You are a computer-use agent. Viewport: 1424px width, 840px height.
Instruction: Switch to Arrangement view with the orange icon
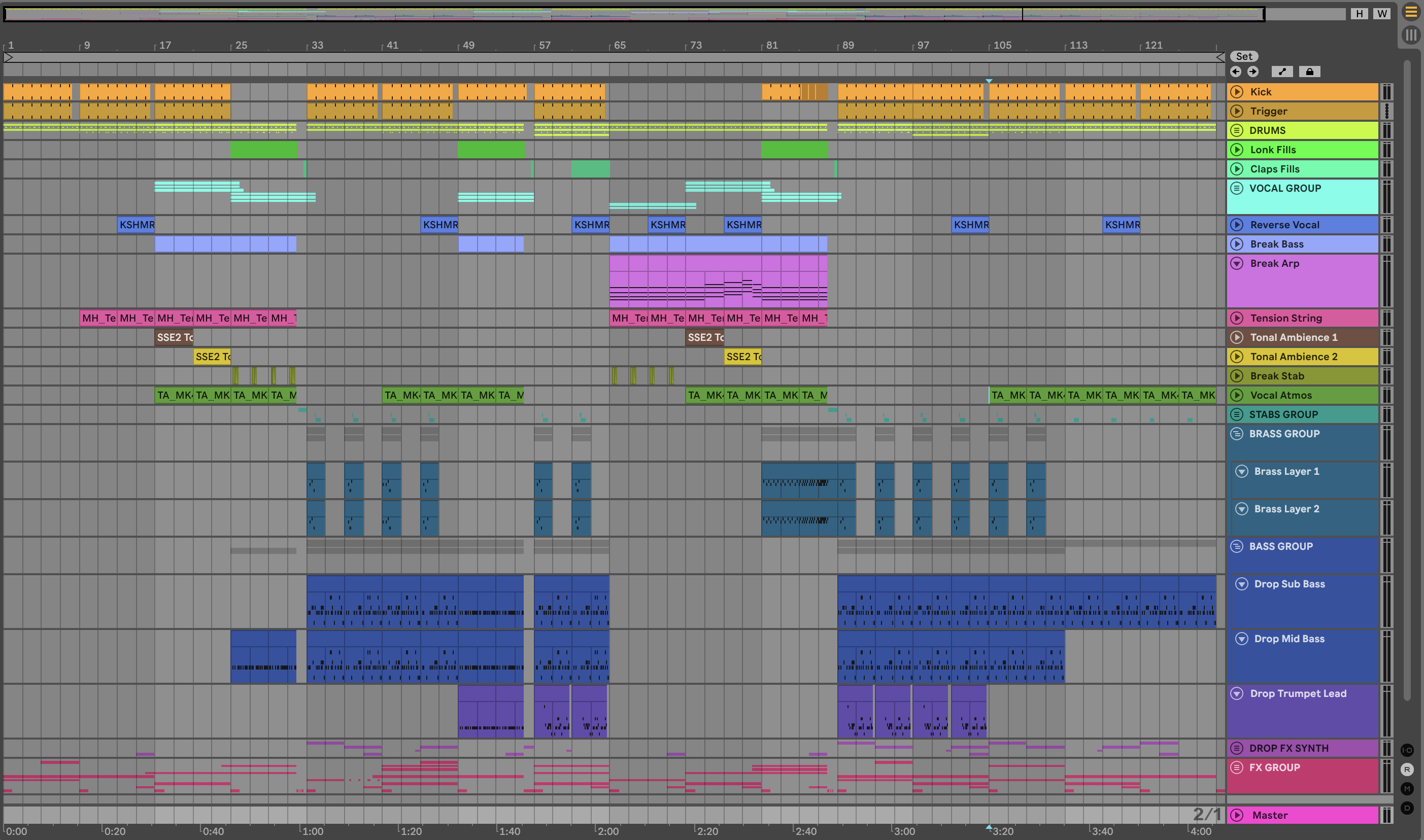tap(1410, 13)
